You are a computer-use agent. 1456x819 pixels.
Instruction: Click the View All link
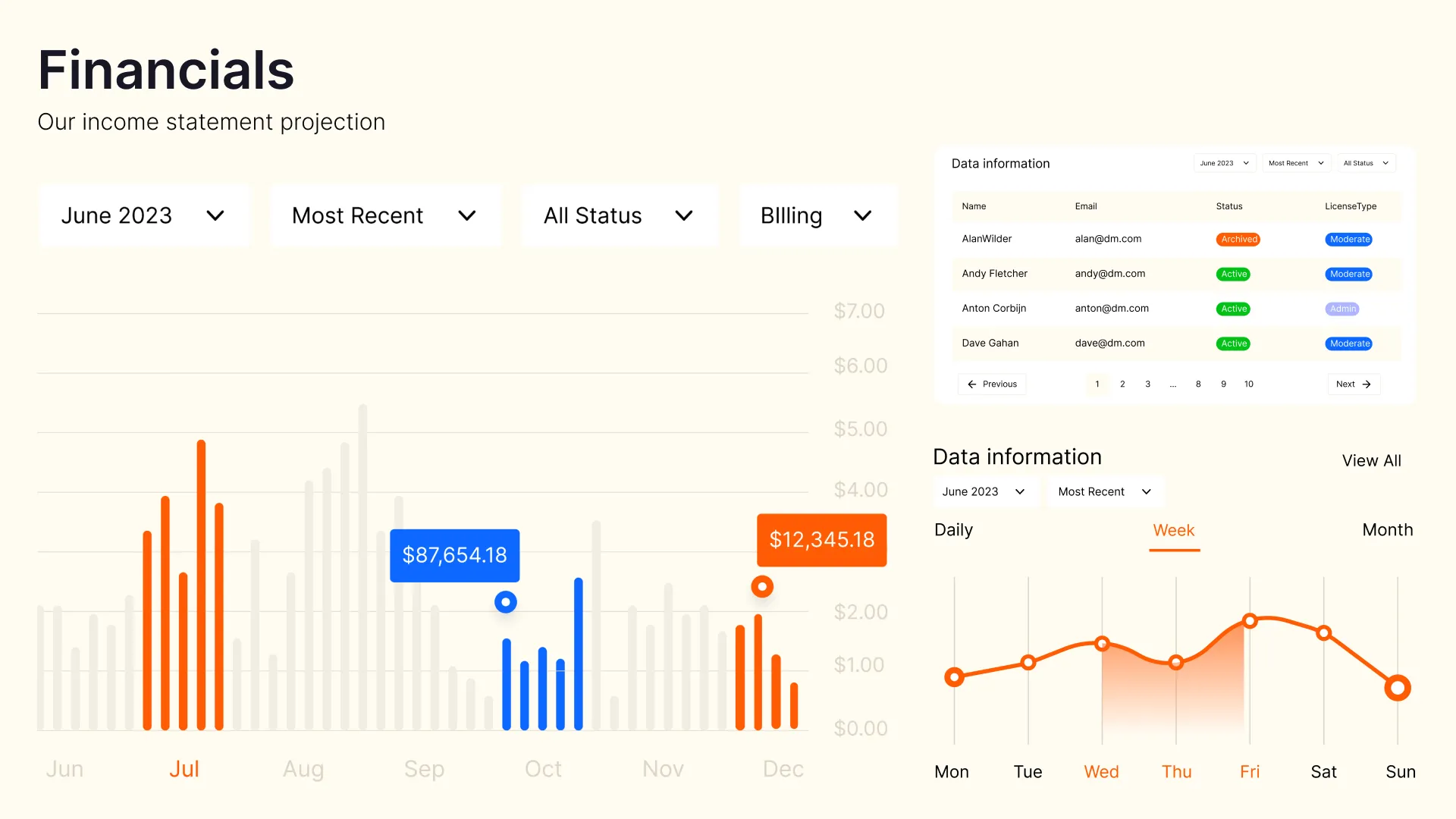[1371, 461]
